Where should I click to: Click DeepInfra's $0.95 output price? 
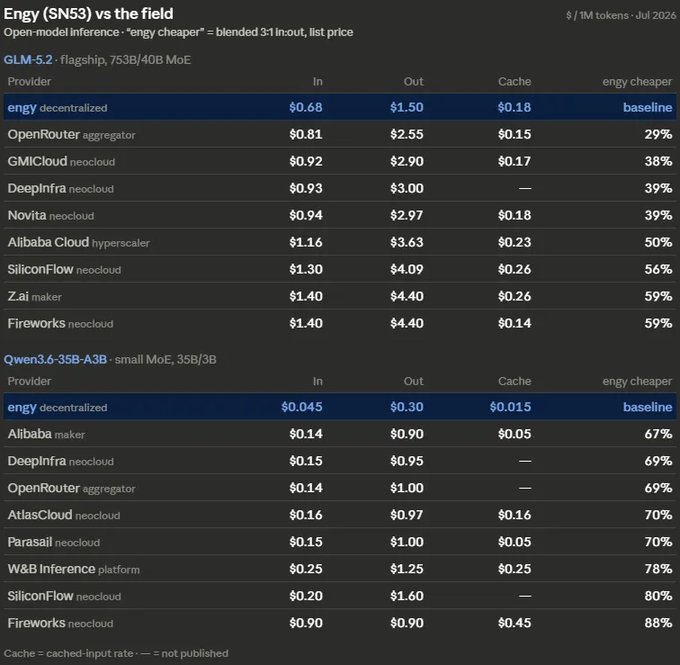point(407,461)
